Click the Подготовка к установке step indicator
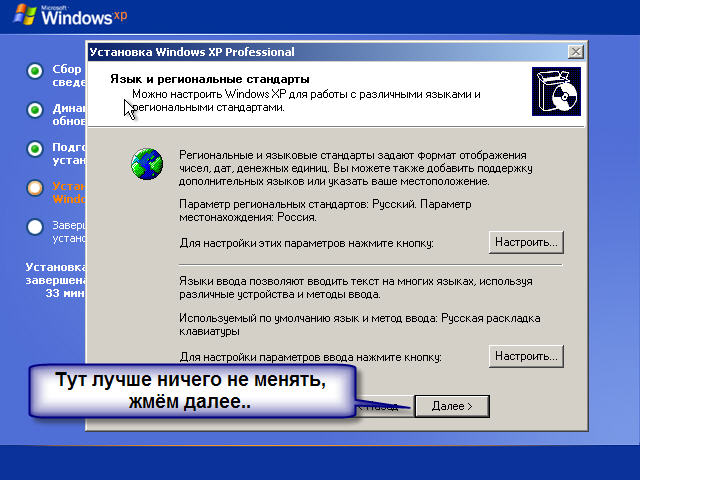Image resolution: width=709 pixels, height=480 pixels. [x=35, y=149]
